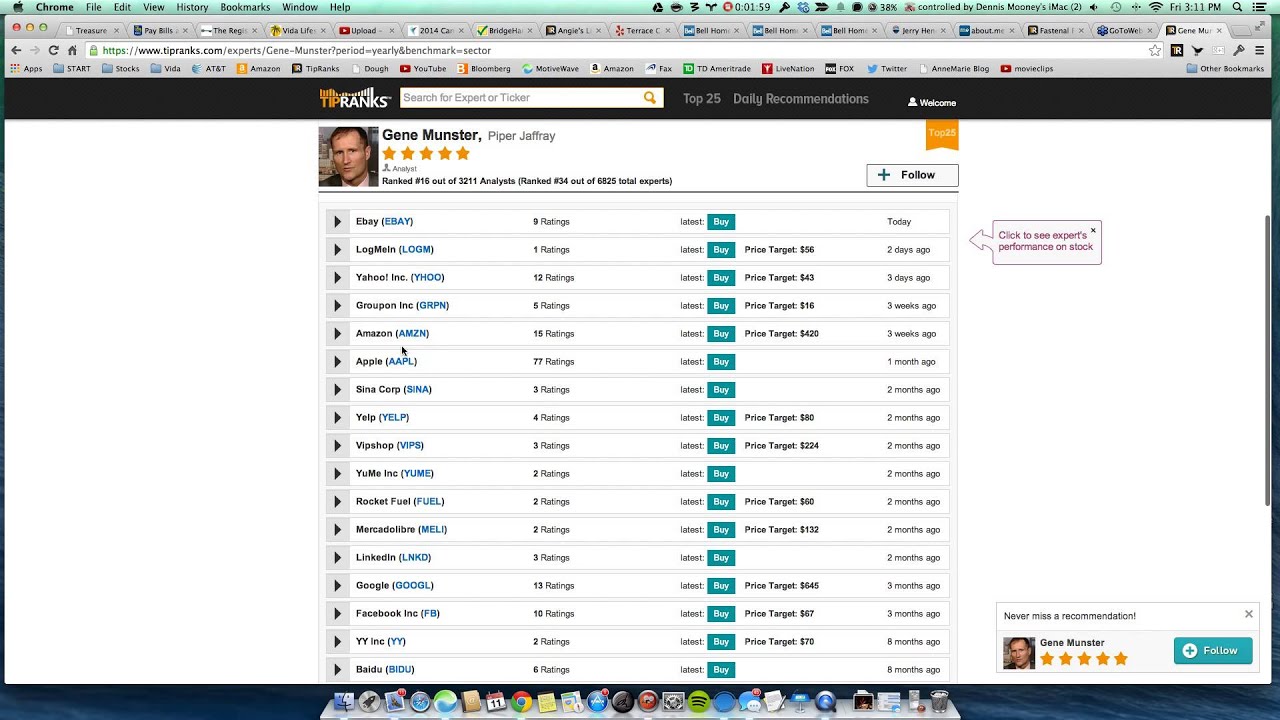Screen dimensions: 1280x720
Task: Open the Apps bookmarks shortcut
Action: pyautogui.click(x=26, y=69)
